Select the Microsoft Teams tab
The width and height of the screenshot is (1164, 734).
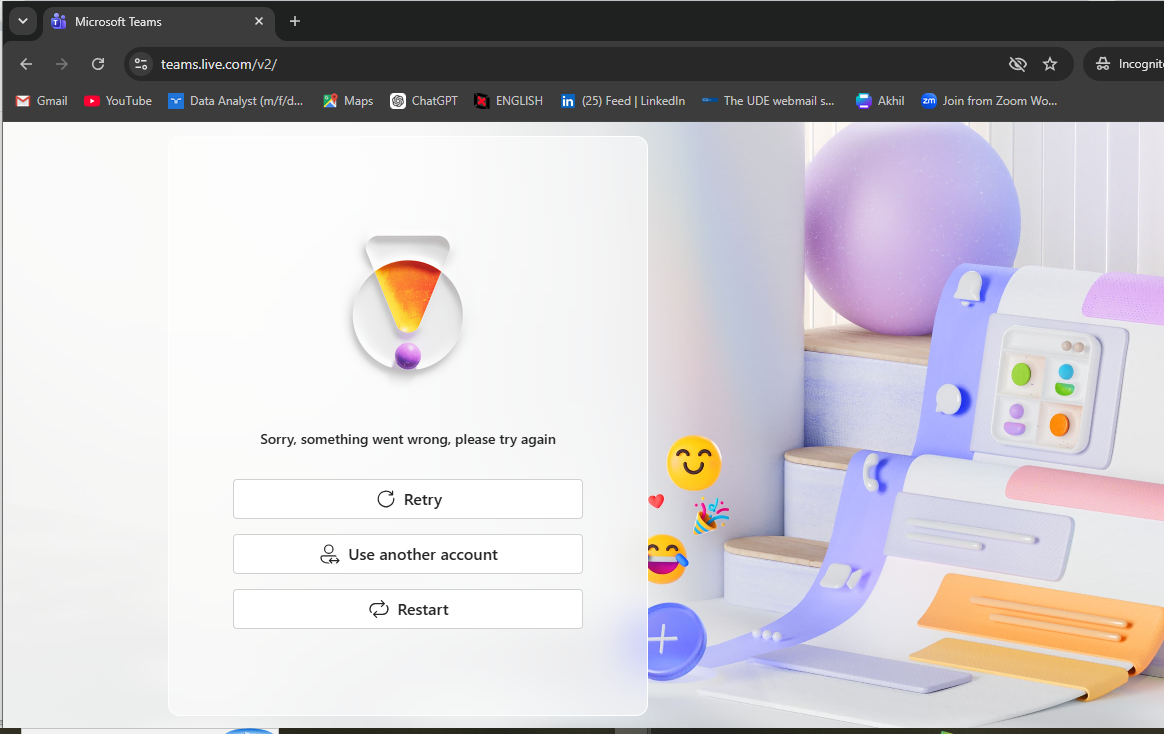pyautogui.click(x=159, y=22)
